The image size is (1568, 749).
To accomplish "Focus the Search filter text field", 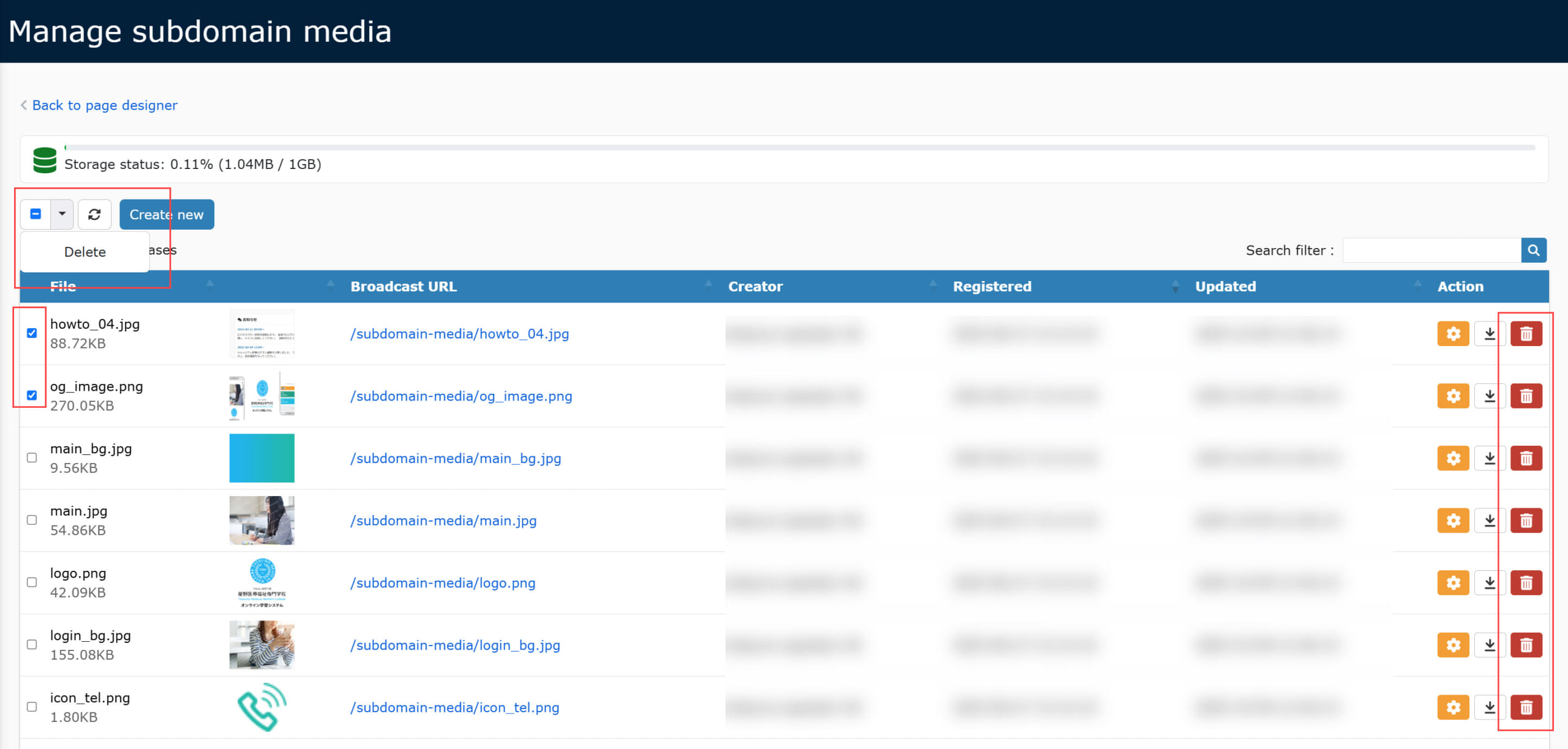I will click(x=1431, y=250).
